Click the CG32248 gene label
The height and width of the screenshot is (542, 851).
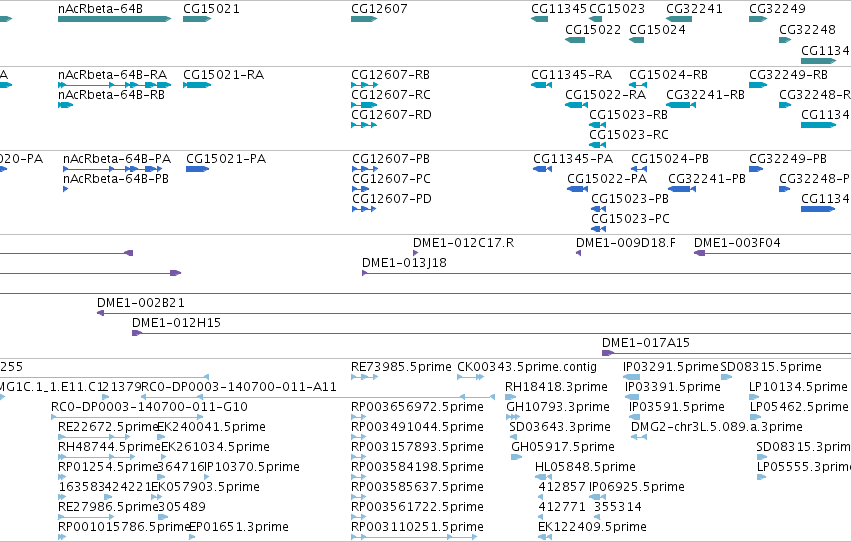(807, 30)
